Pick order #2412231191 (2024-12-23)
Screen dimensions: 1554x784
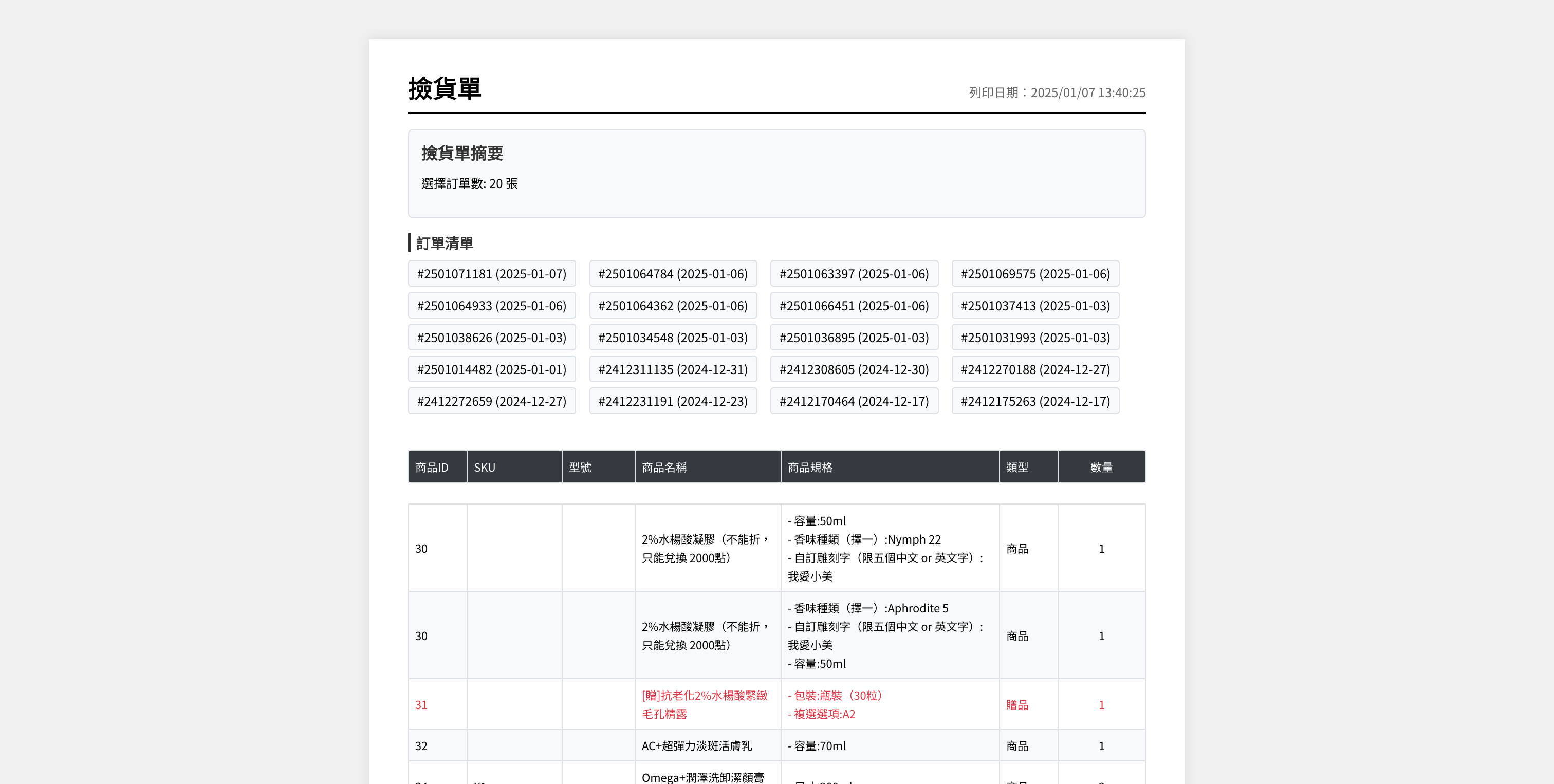tap(673, 401)
